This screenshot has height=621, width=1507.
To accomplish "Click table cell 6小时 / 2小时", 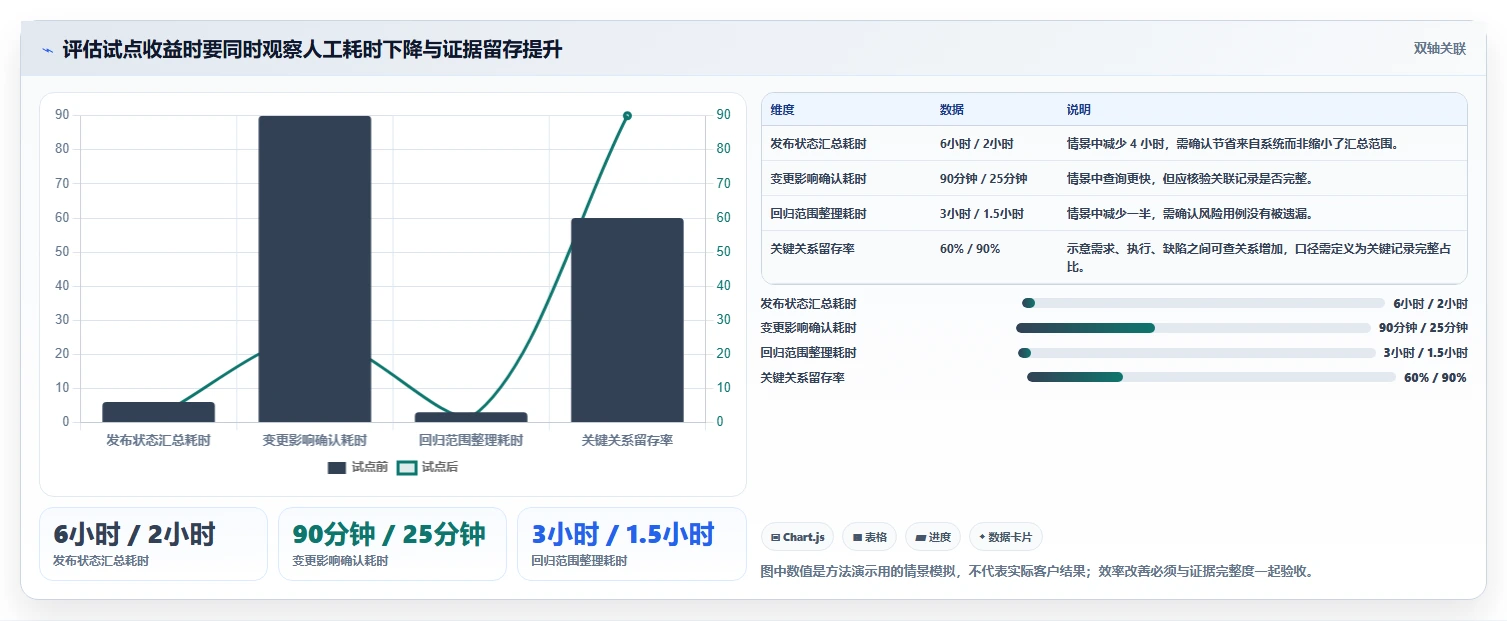I will [x=976, y=144].
